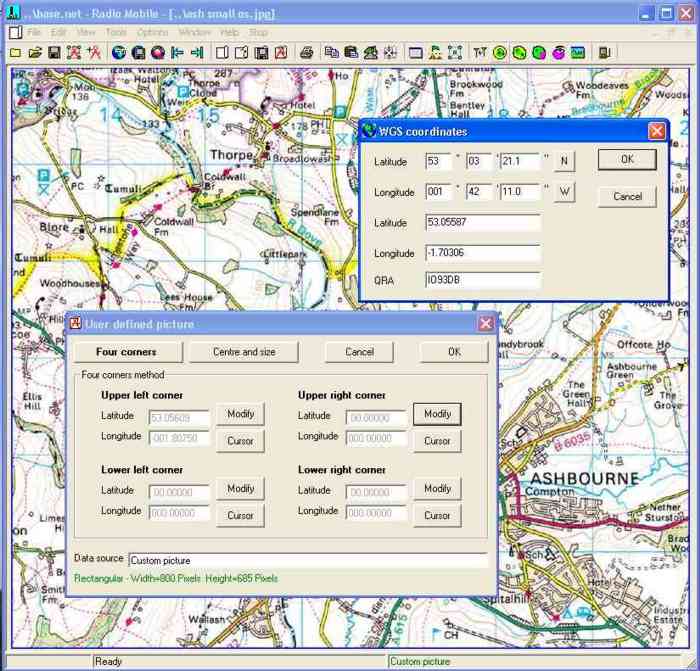Click OK in WGS coordinates dialog
Screen dimensions: 700x671
627,159
